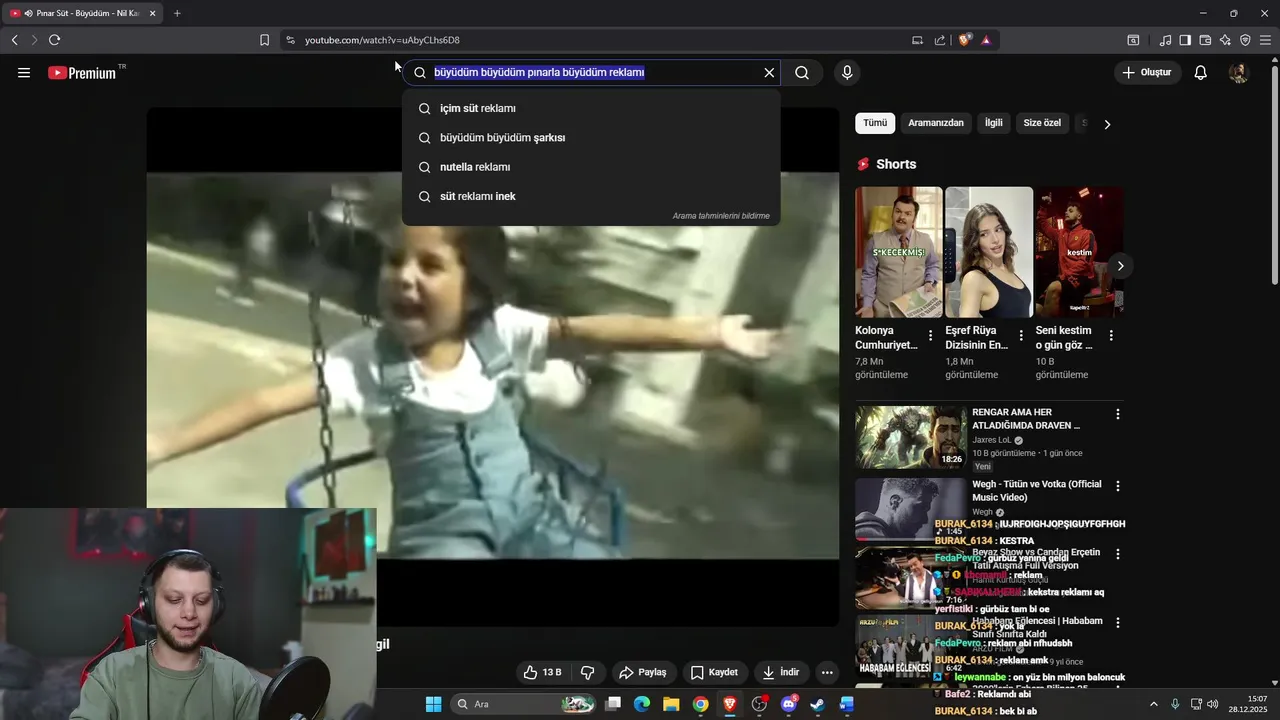Open the 'Seni kestim' short thumbnail
The height and width of the screenshot is (720, 1280).
click(x=1079, y=252)
